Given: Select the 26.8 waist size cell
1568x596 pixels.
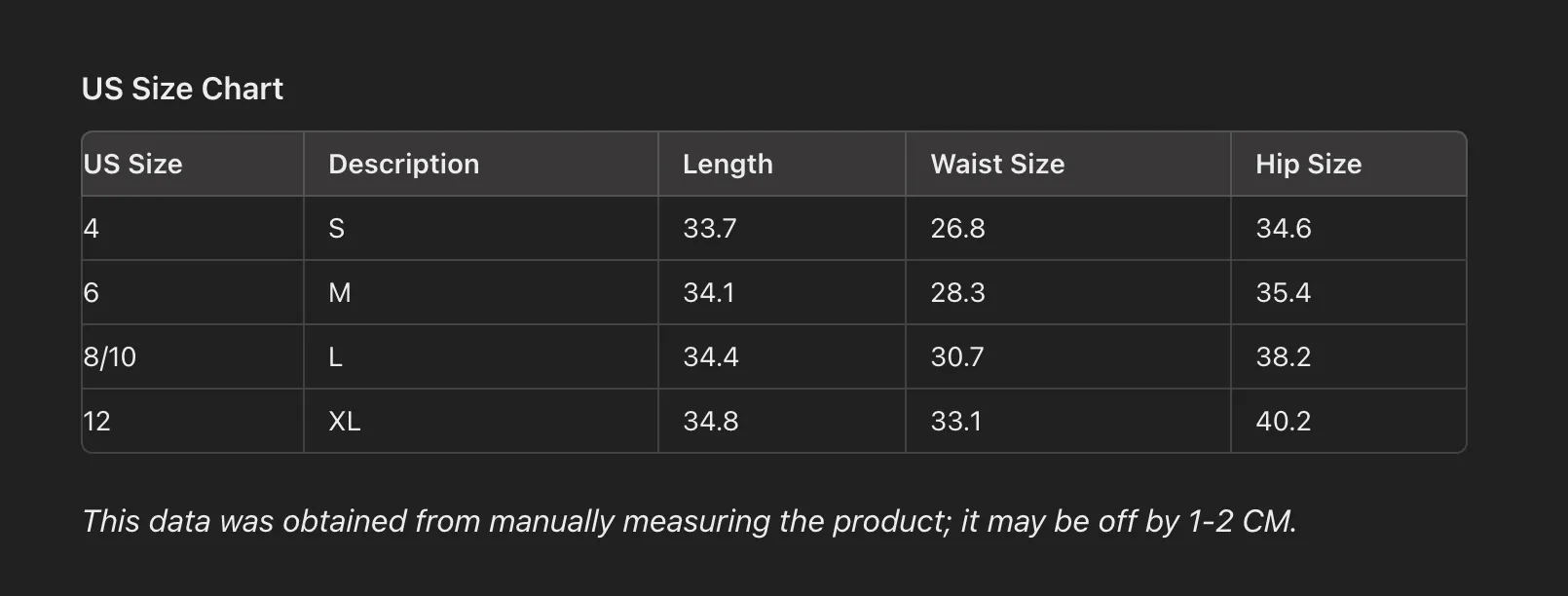Looking at the screenshot, I should click(1068, 228).
